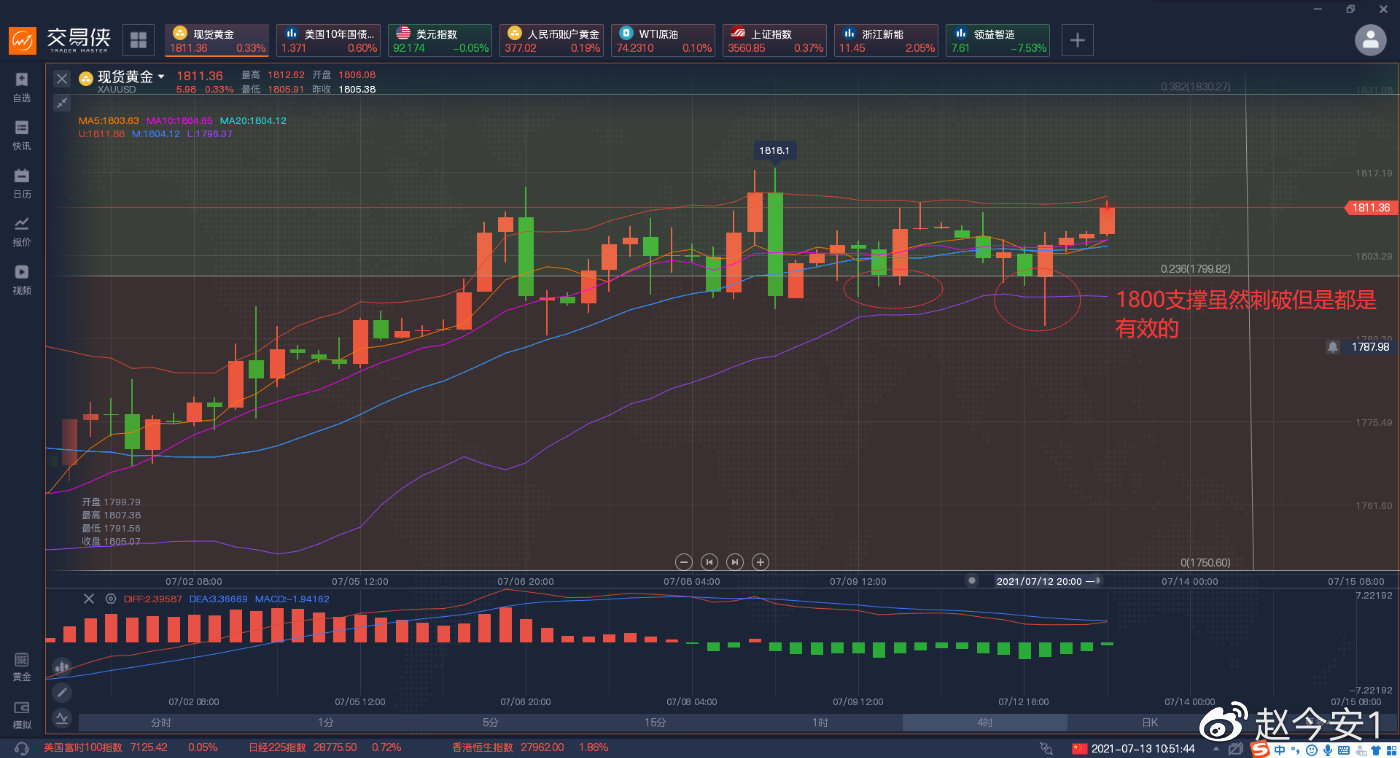Select the 5分 timeframe
Image resolution: width=1400 pixels, height=758 pixels.
tap(490, 723)
